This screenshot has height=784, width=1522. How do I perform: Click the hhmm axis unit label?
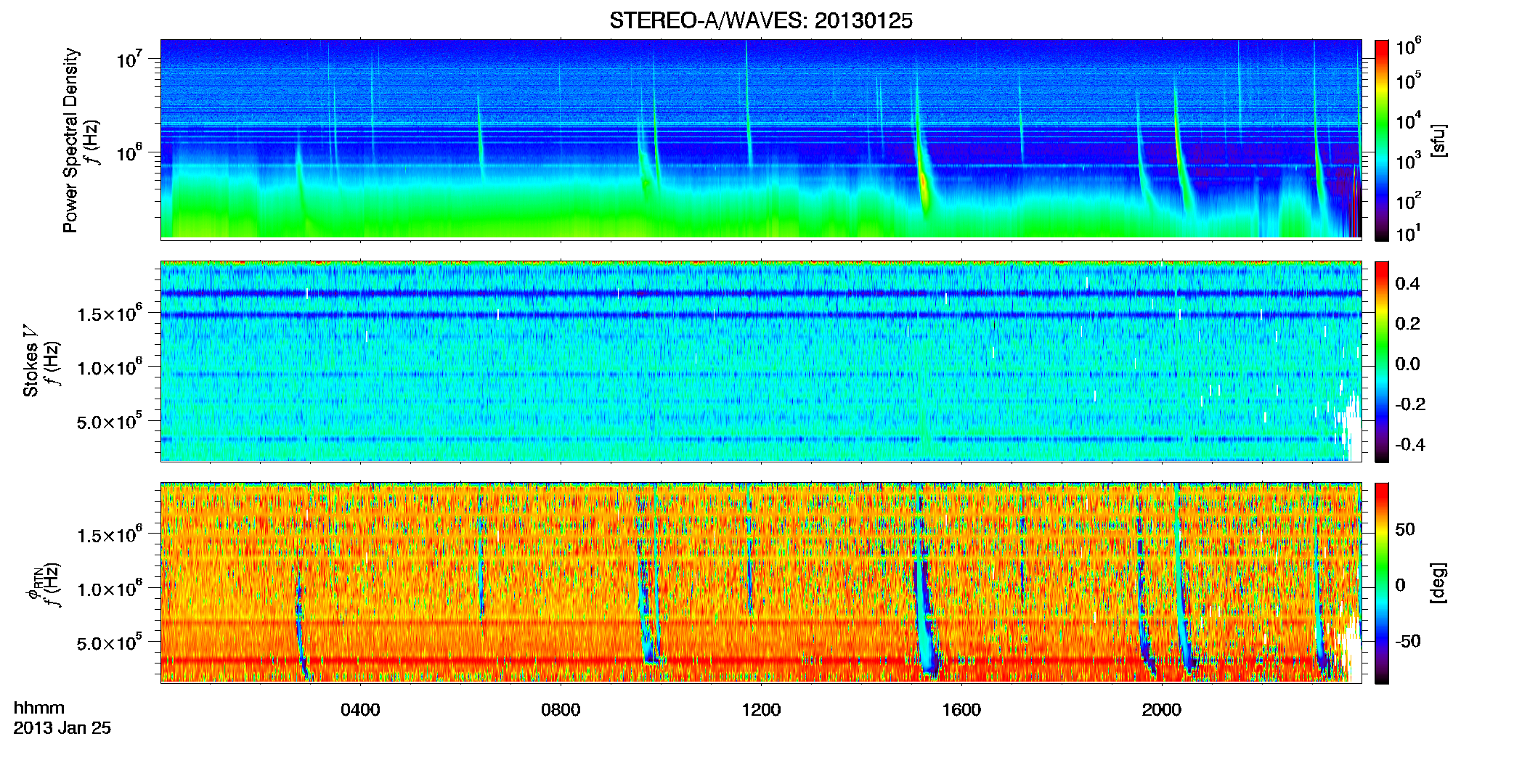point(39,708)
